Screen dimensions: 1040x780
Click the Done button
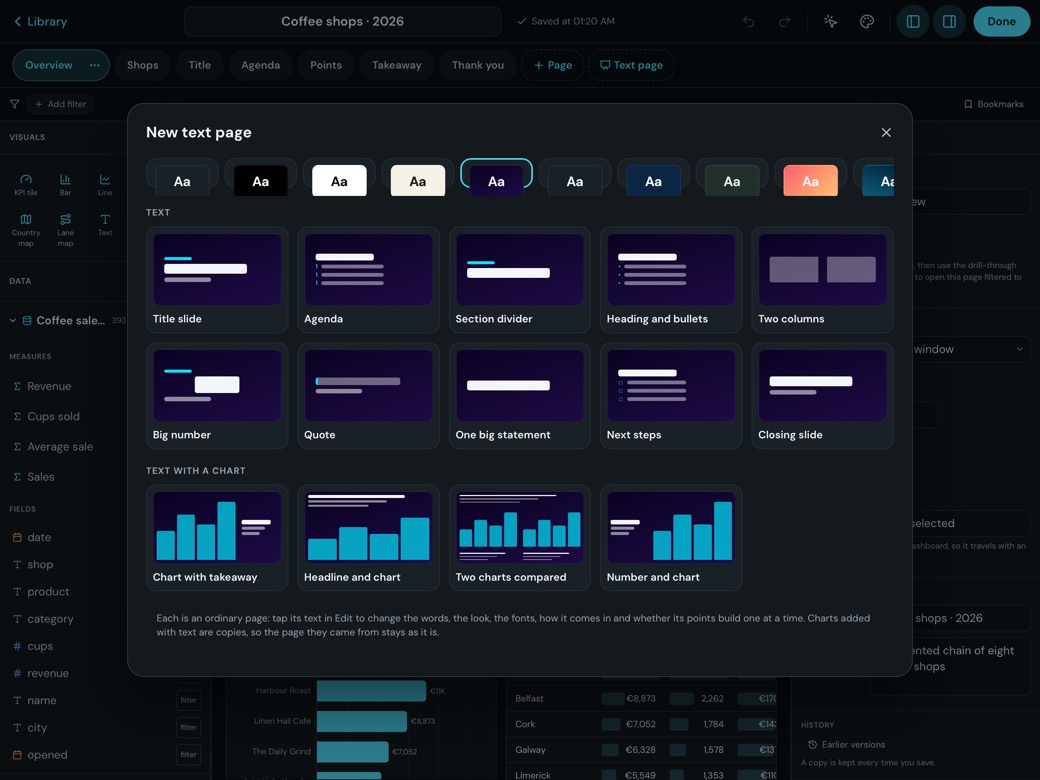[1002, 21]
